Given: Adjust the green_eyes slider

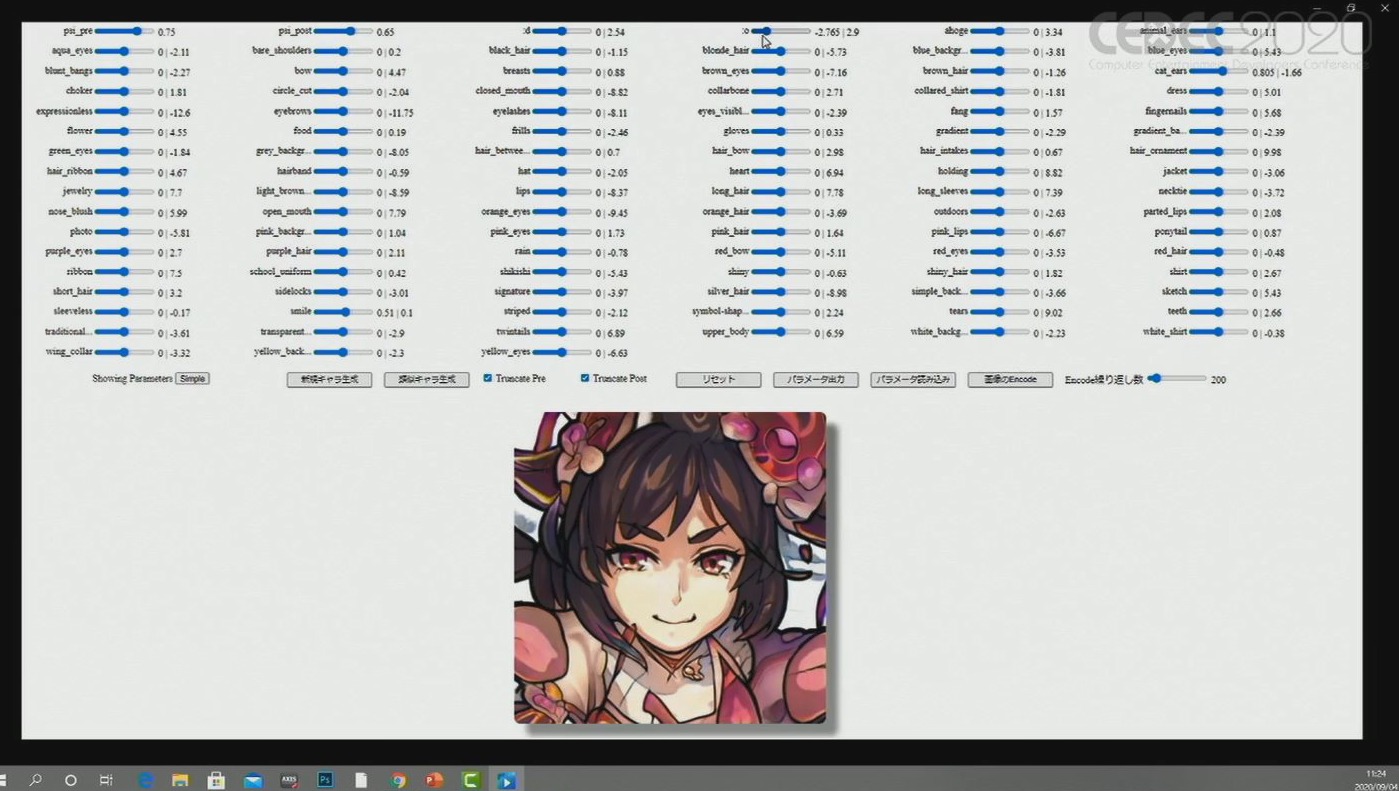Looking at the screenshot, I should point(124,151).
